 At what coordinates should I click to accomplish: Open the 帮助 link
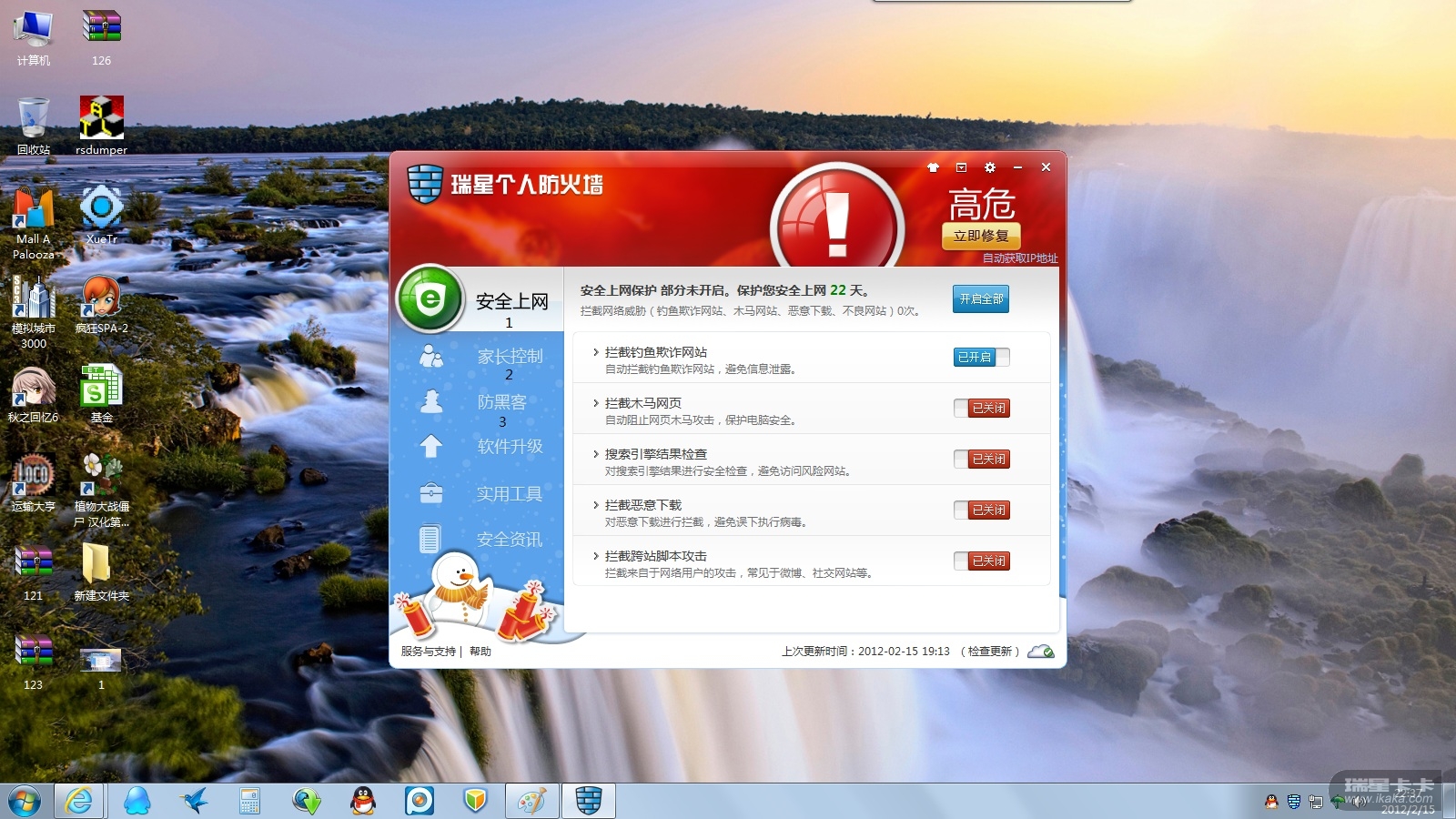pyautogui.click(x=480, y=652)
